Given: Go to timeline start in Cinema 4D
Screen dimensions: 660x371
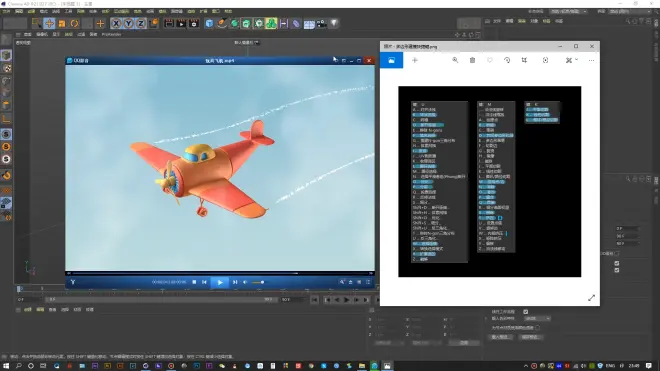Looking at the screenshot, I should click(314, 300).
